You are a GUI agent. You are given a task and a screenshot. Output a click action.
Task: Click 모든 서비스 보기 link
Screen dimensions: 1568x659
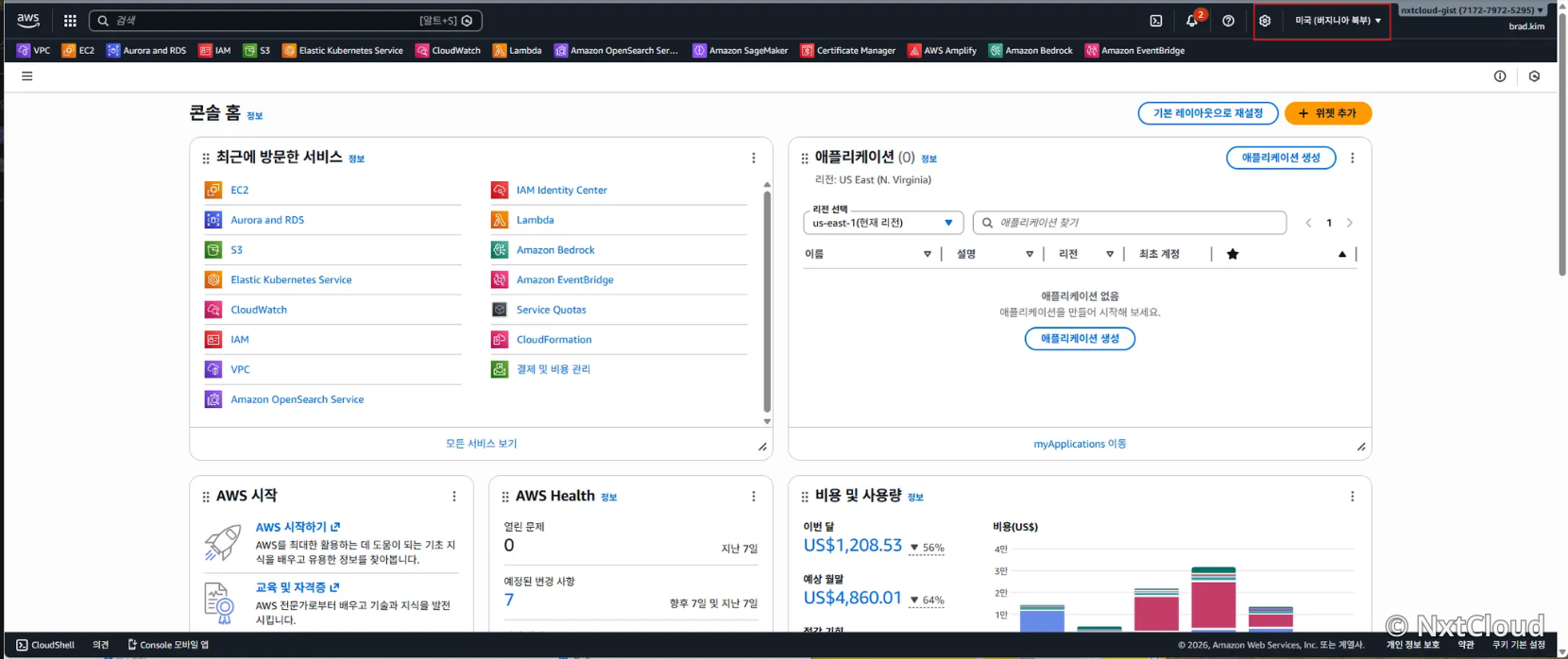482,443
